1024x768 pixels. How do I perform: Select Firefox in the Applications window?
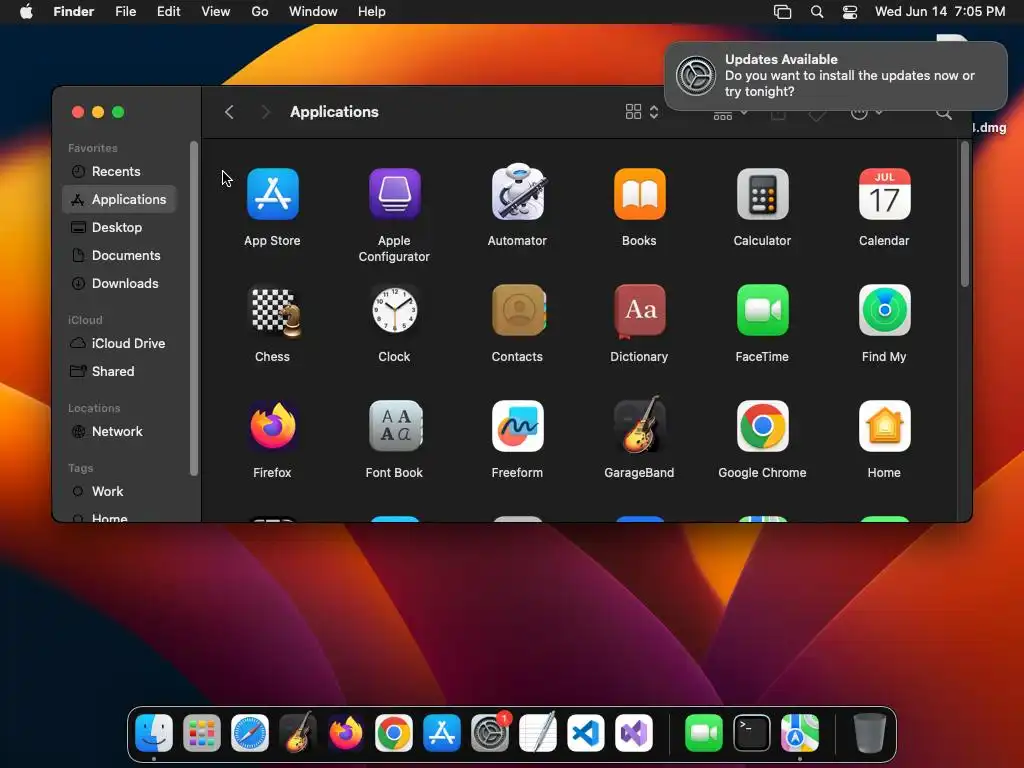272,426
